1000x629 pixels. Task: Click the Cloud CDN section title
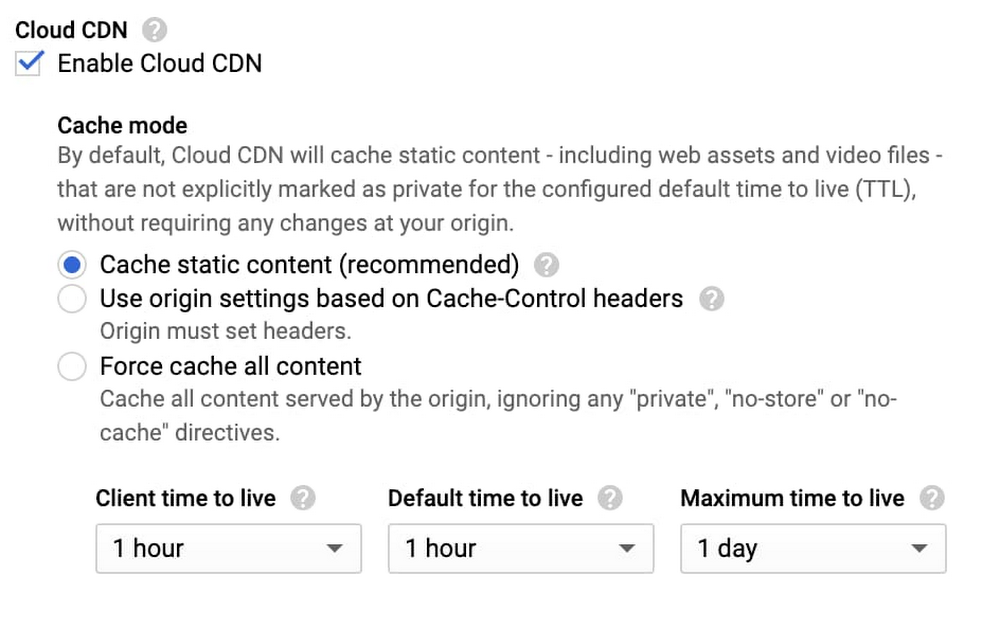[71, 30]
